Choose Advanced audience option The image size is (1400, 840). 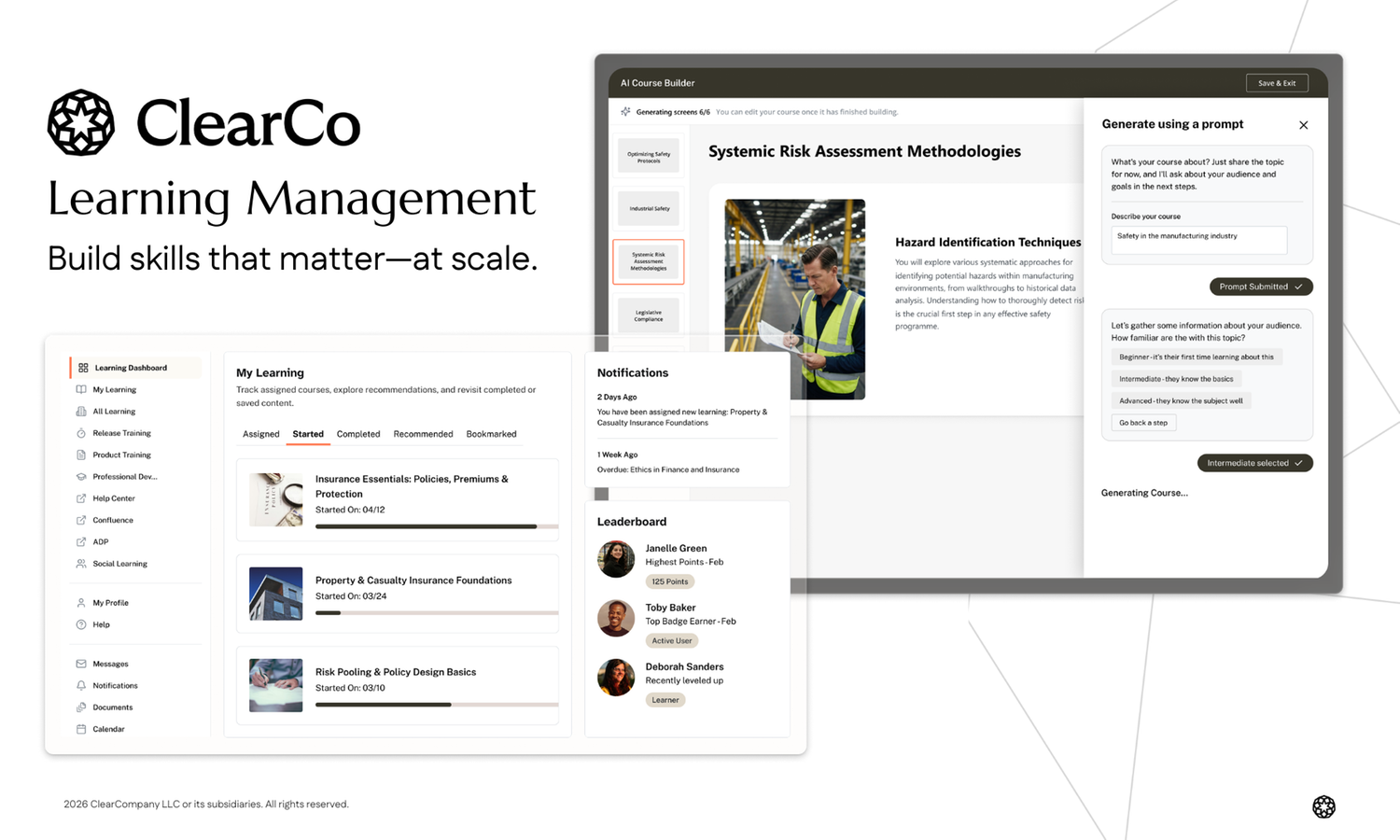tap(1181, 401)
